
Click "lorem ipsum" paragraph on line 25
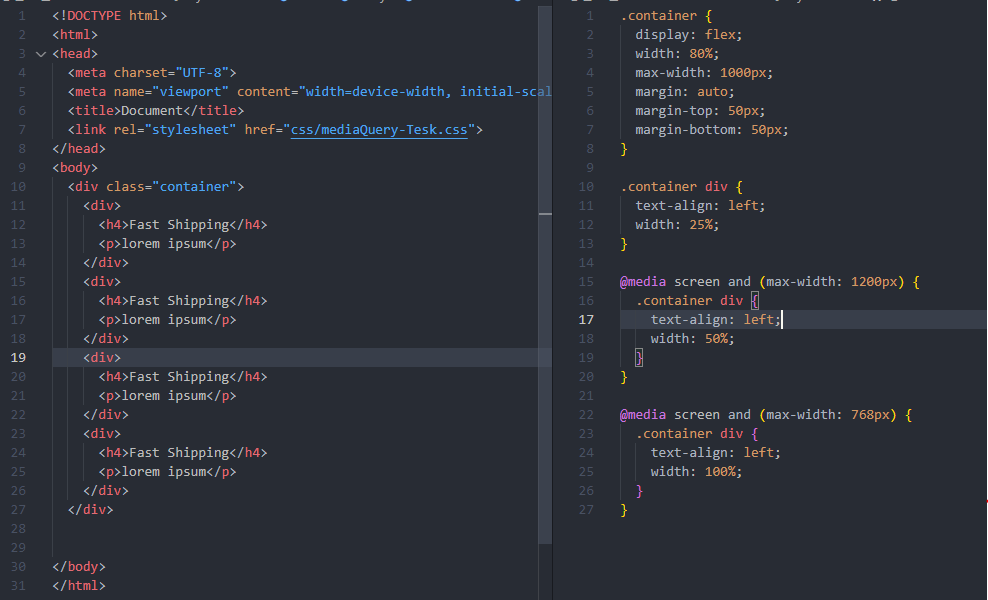pos(163,471)
